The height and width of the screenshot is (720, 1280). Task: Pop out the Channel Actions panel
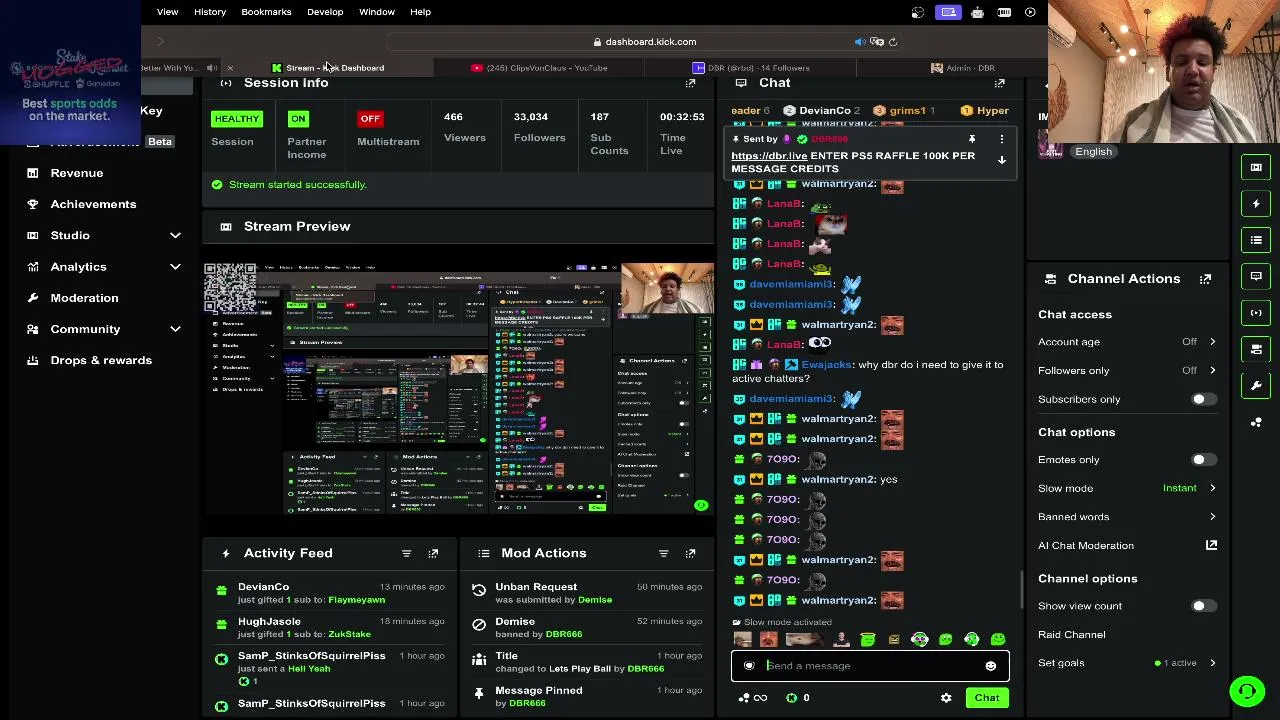point(1205,279)
